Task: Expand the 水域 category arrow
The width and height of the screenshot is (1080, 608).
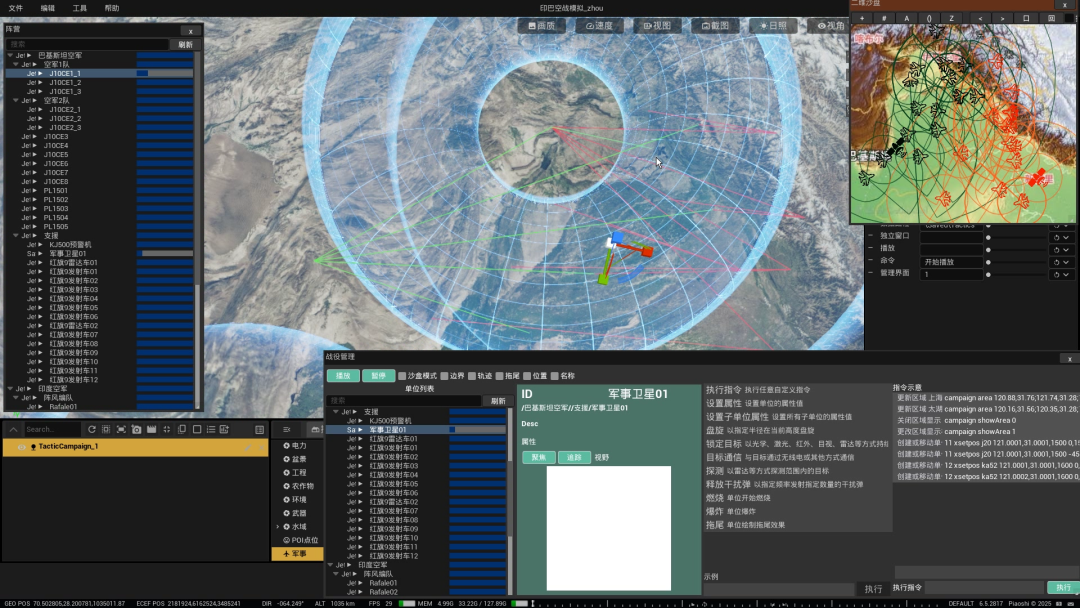Action: [x=278, y=527]
